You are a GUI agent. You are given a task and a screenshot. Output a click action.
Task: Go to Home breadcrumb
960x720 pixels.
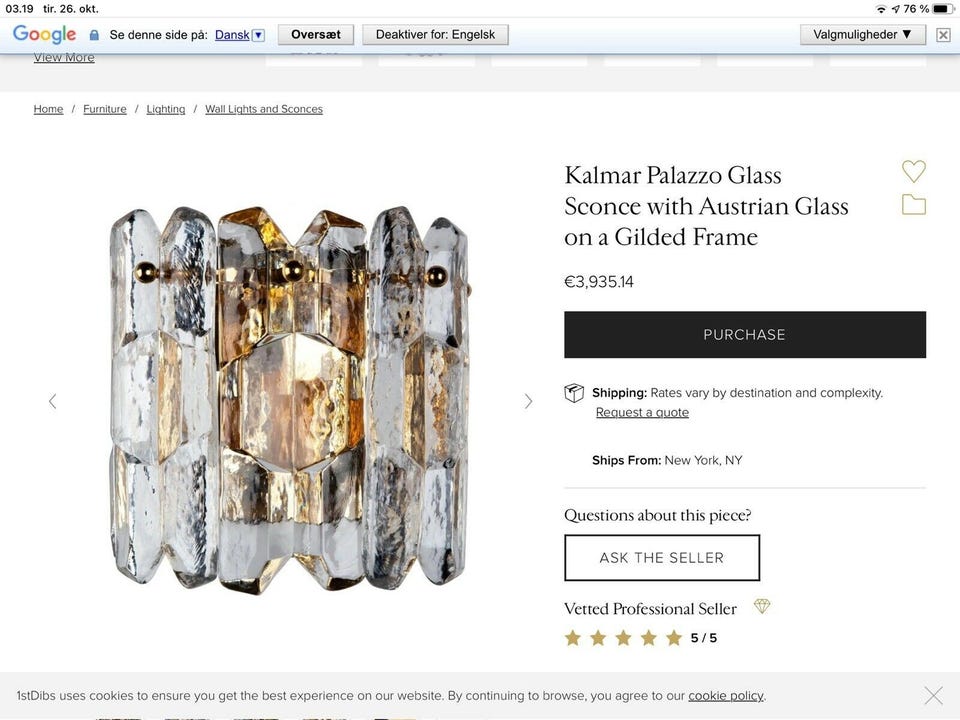tap(48, 109)
